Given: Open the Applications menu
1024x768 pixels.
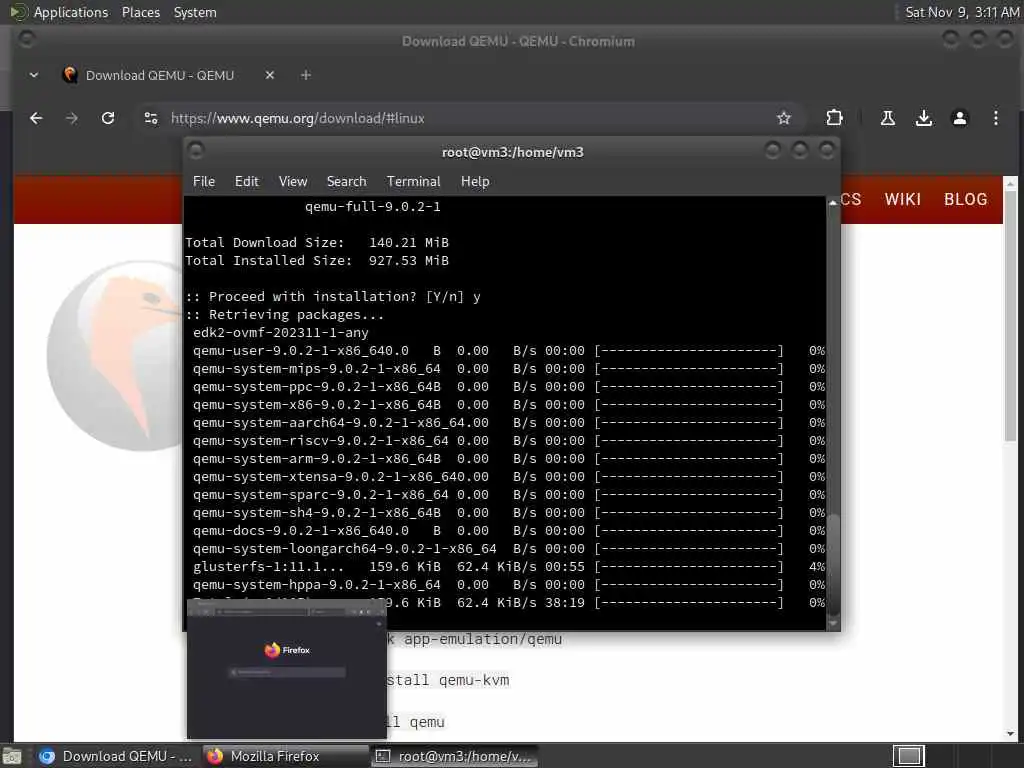Looking at the screenshot, I should 71,12.
